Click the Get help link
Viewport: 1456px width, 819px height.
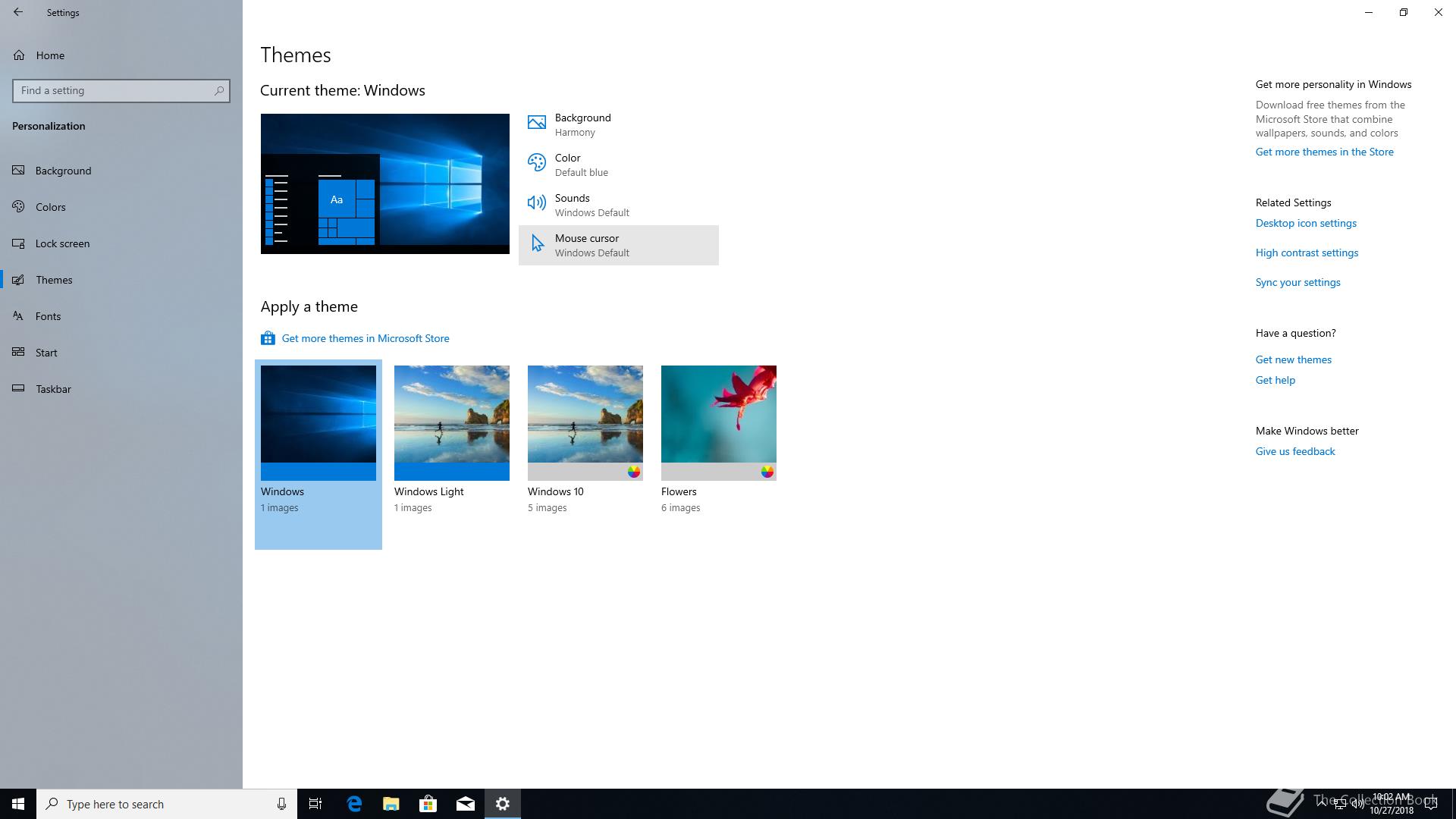pos(1276,380)
